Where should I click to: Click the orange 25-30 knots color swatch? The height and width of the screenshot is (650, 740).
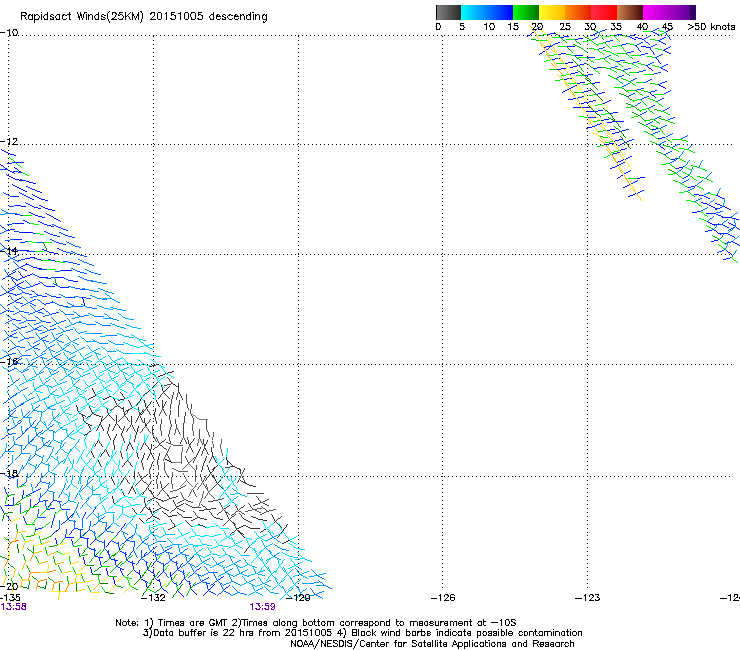coord(578,12)
